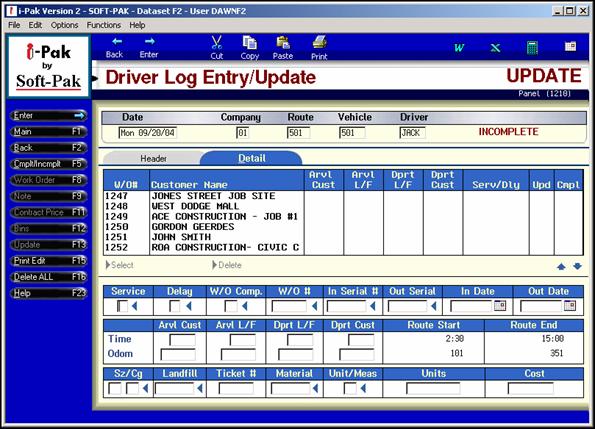Click the page-down arrow below work order list
This screenshot has width=595, height=429.
[x=577, y=267]
